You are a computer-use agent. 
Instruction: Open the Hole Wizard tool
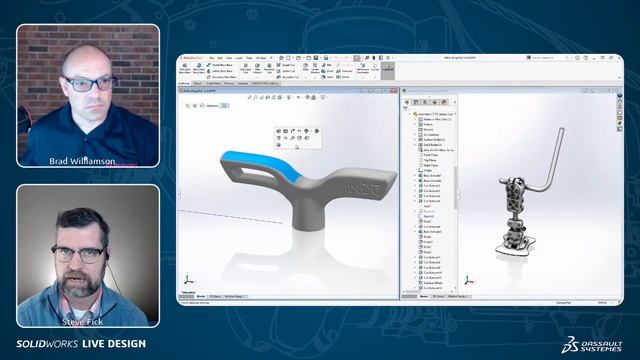pos(258,68)
